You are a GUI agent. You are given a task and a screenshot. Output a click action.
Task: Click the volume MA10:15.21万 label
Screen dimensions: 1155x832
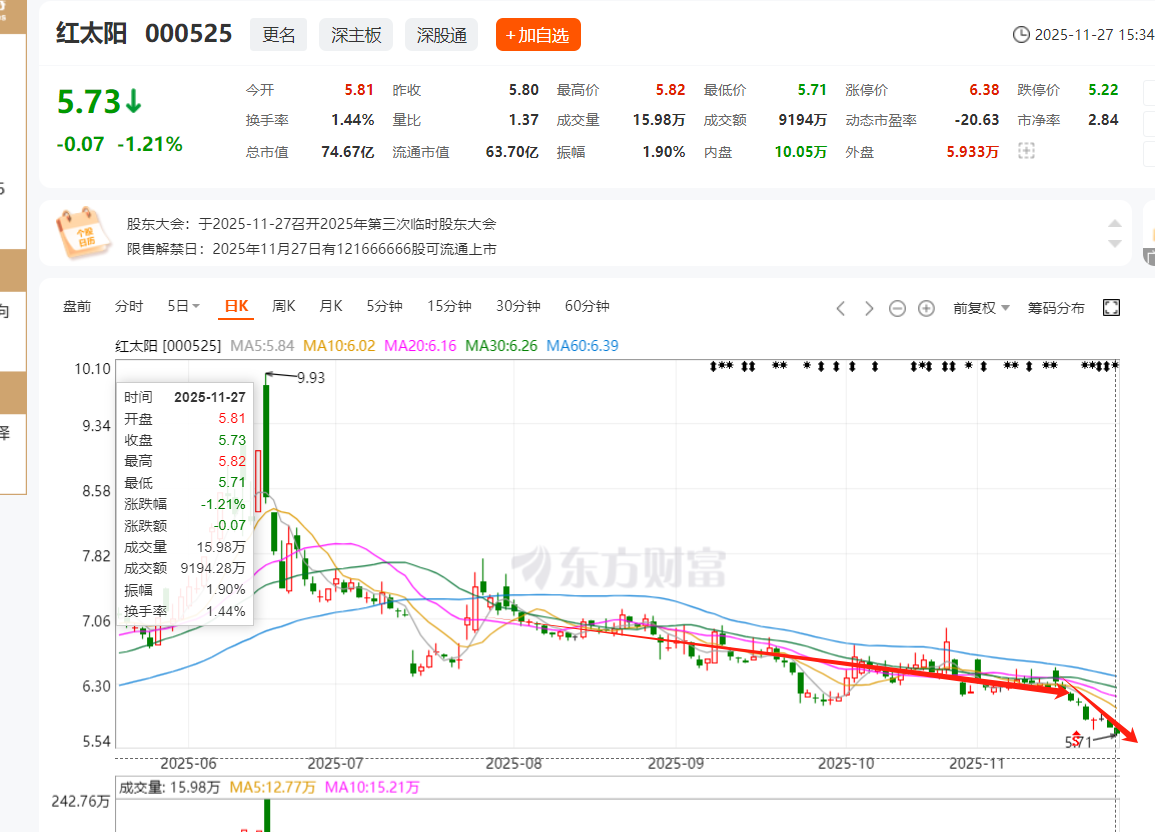click(372, 787)
